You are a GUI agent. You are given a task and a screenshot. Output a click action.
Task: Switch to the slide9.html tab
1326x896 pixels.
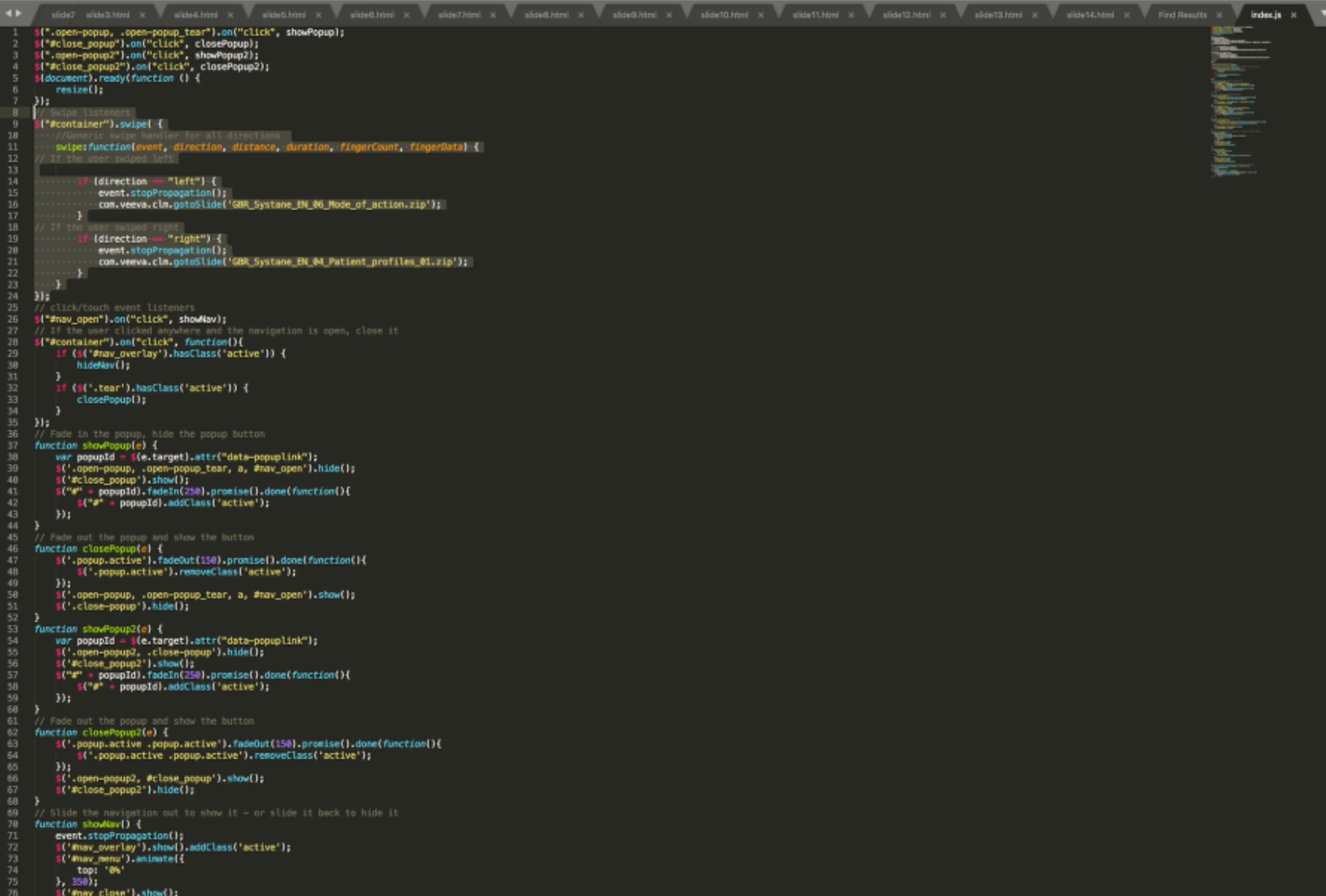point(634,15)
